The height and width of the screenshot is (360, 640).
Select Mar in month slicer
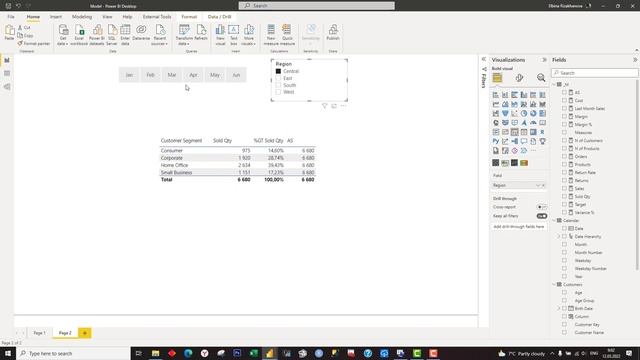[172, 75]
